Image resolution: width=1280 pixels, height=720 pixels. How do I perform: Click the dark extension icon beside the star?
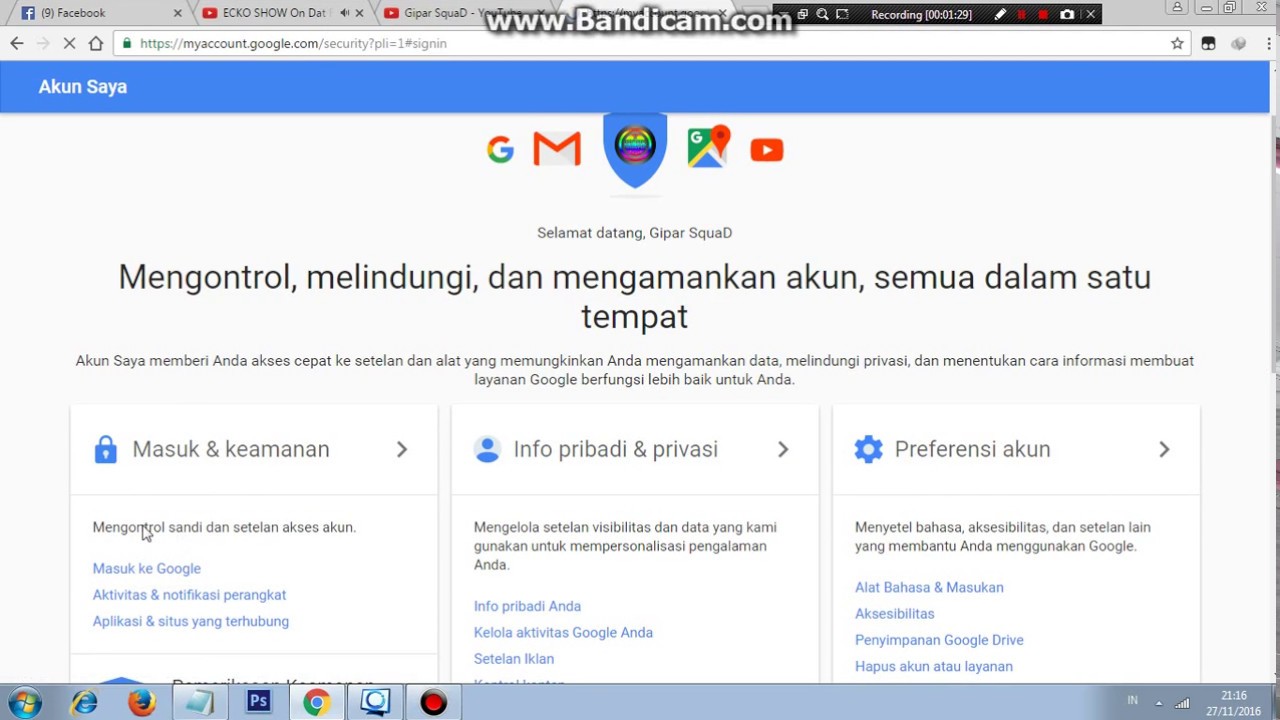tap(1208, 43)
